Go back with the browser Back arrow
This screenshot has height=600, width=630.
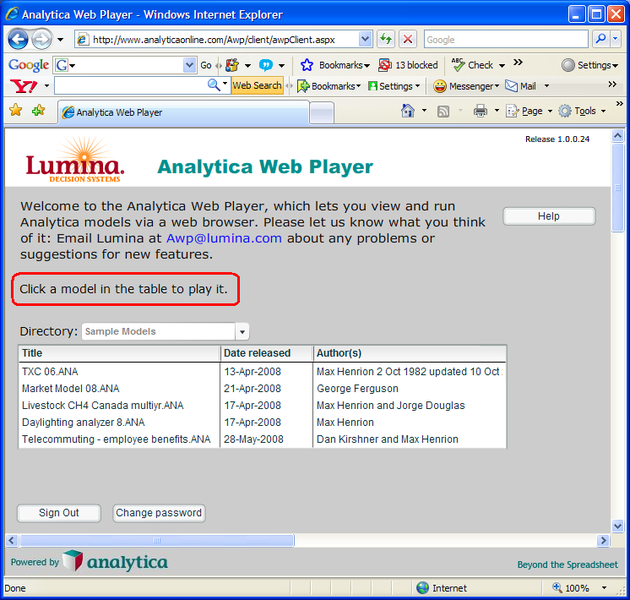click(x=18, y=39)
